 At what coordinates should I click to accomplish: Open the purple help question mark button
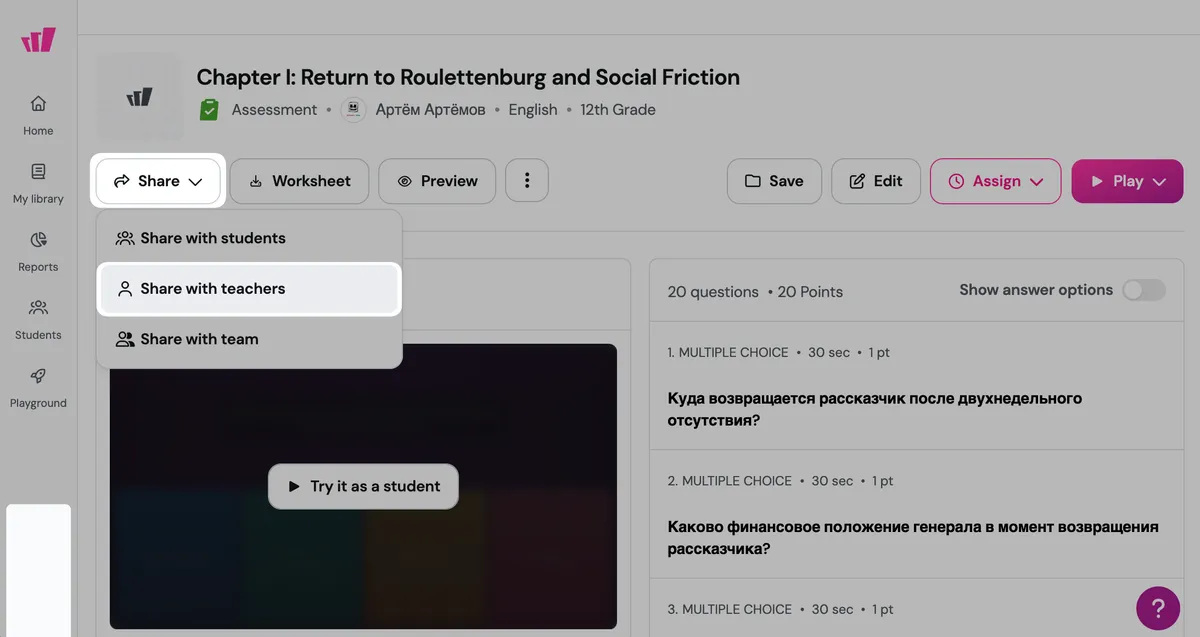(1158, 608)
